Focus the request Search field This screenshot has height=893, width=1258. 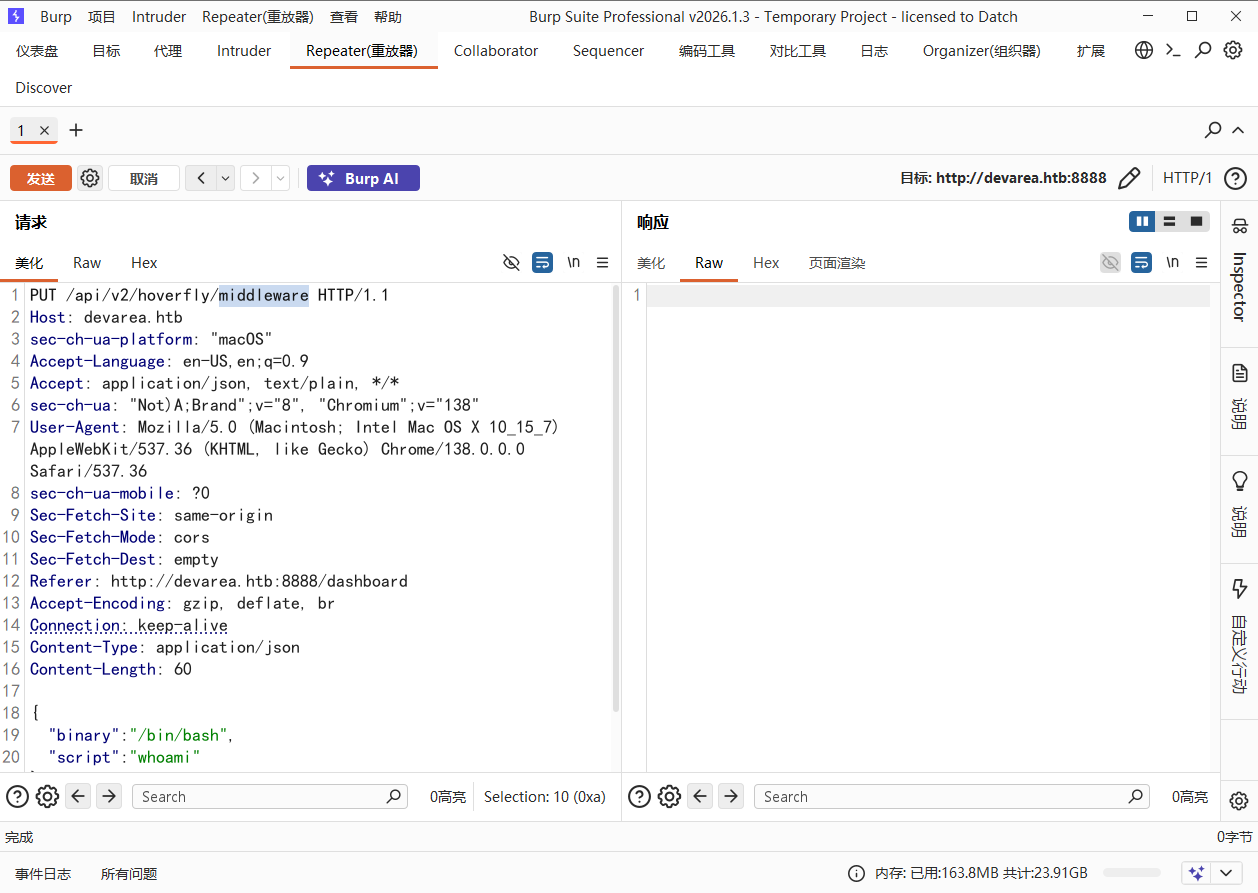point(270,797)
